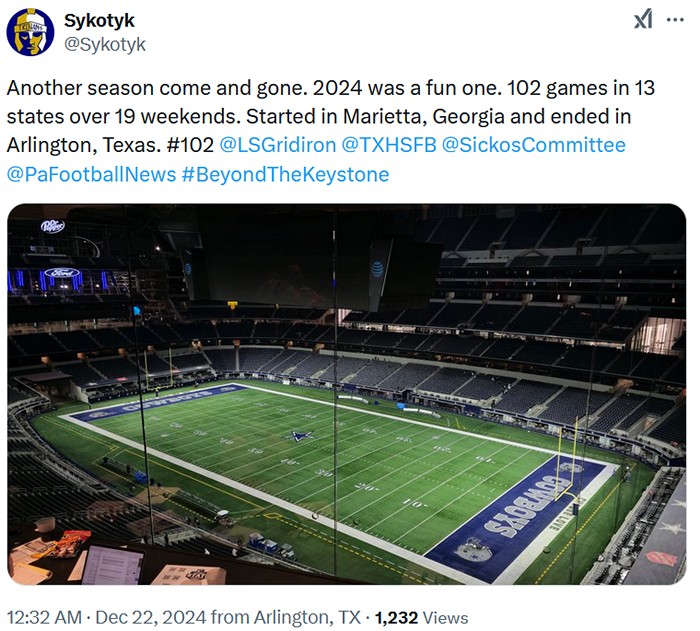700x631 pixels.
Task: Click the @PaFootballNews mention
Action: point(92,174)
